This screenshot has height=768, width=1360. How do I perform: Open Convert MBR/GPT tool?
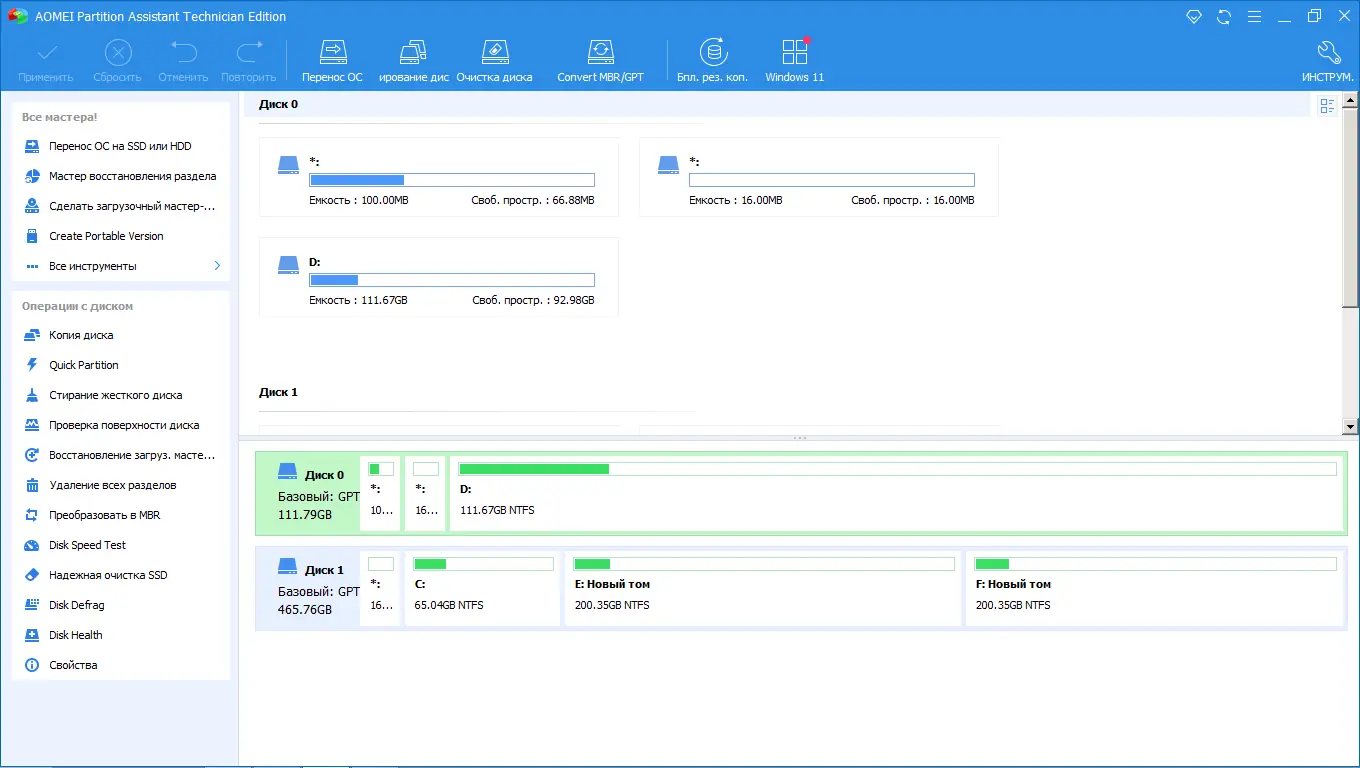pos(600,62)
